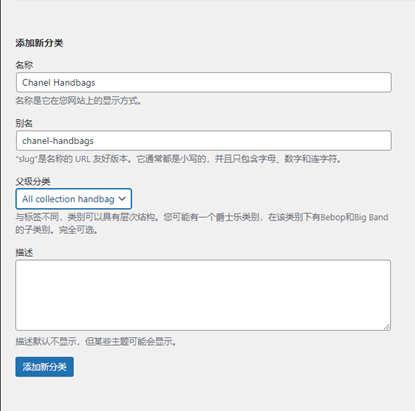The width and height of the screenshot is (415, 411).
Task: Click the hierarchy explanation mentioning Bebop和Big Band
Action: click(202, 217)
